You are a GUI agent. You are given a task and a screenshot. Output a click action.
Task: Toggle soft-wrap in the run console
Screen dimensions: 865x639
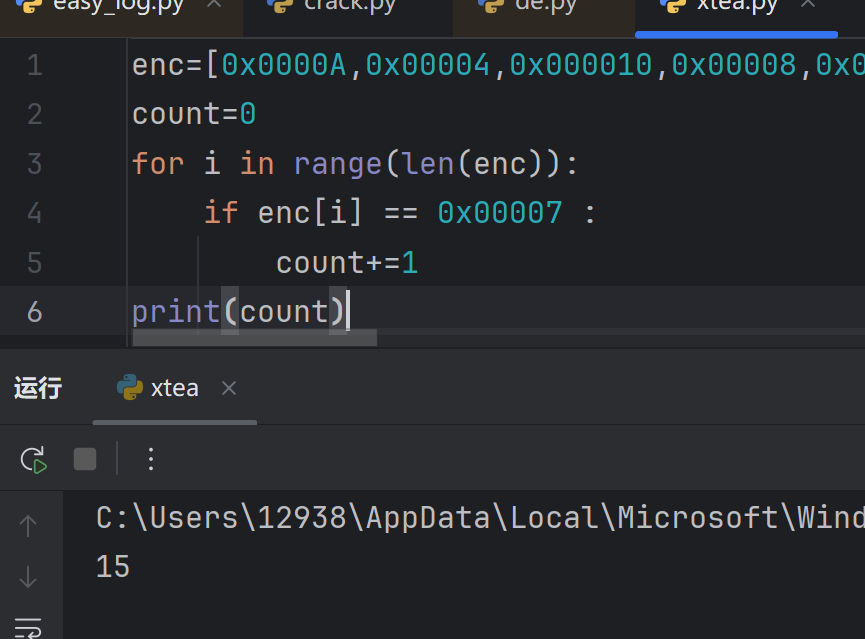click(28, 627)
